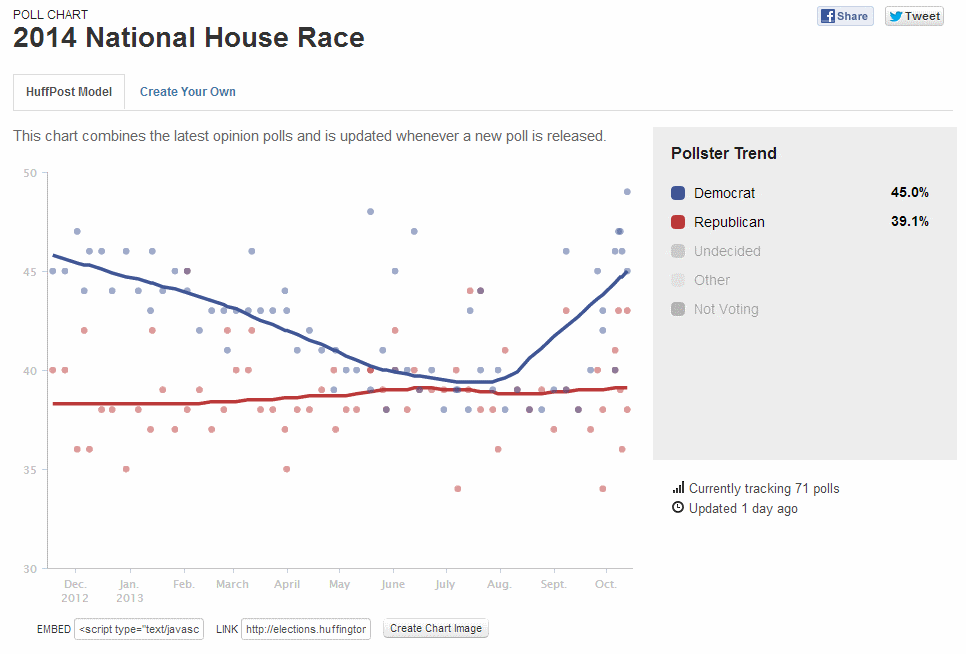
Task: Switch to Create Your Own tab
Action: coord(188,91)
